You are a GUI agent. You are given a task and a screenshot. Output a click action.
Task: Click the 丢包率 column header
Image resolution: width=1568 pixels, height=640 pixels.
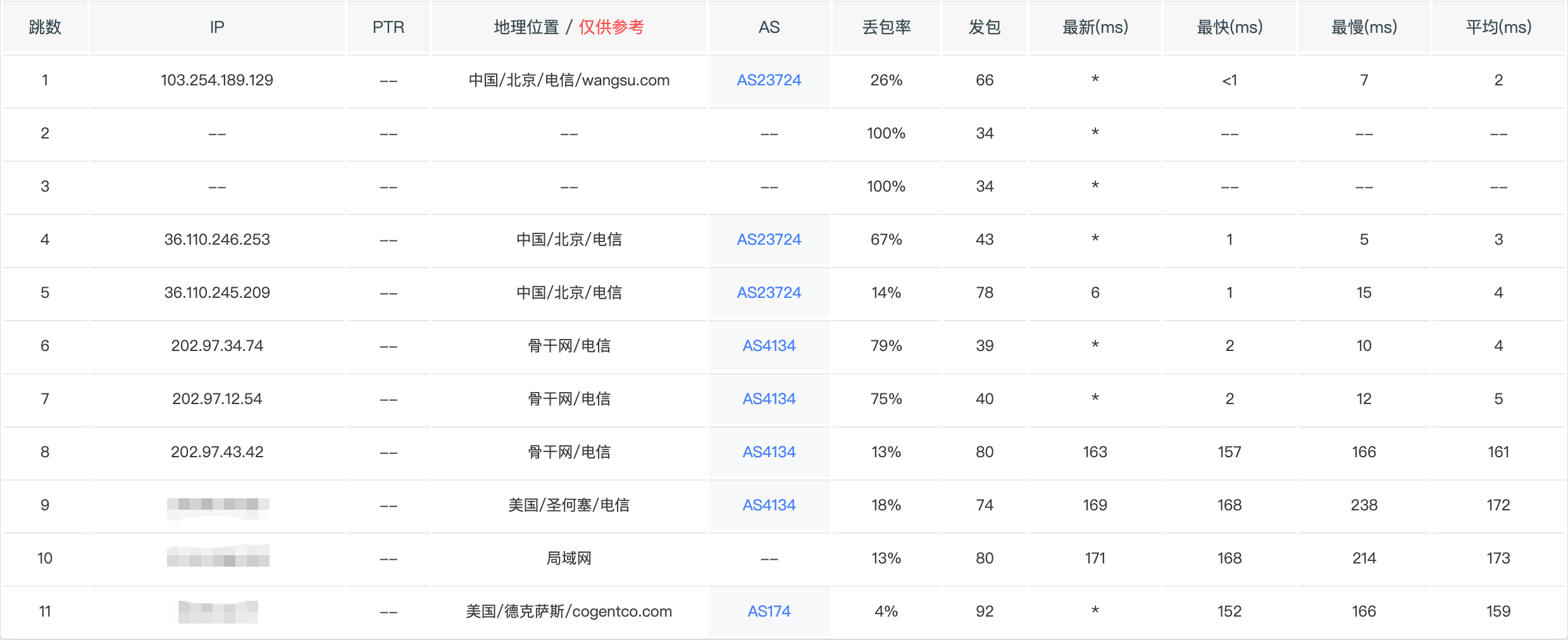[x=887, y=27]
